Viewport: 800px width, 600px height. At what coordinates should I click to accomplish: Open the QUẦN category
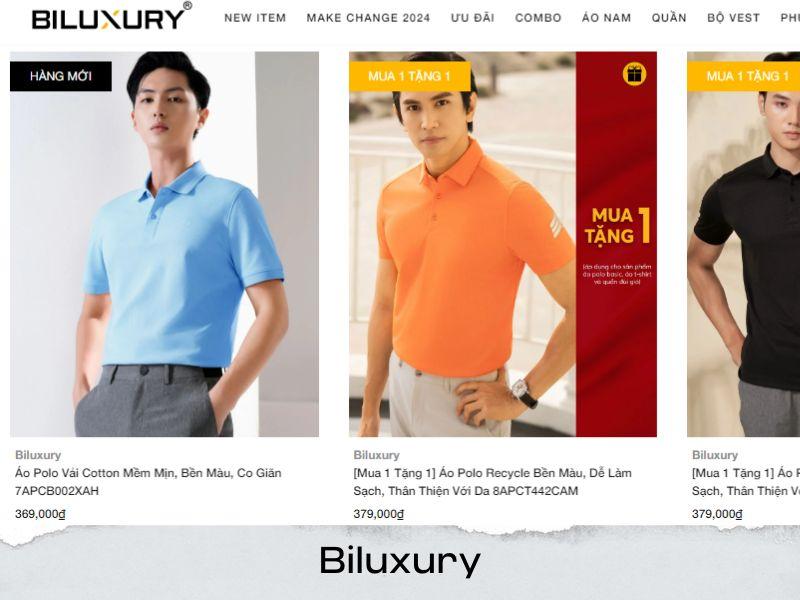pyautogui.click(x=669, y=18)
